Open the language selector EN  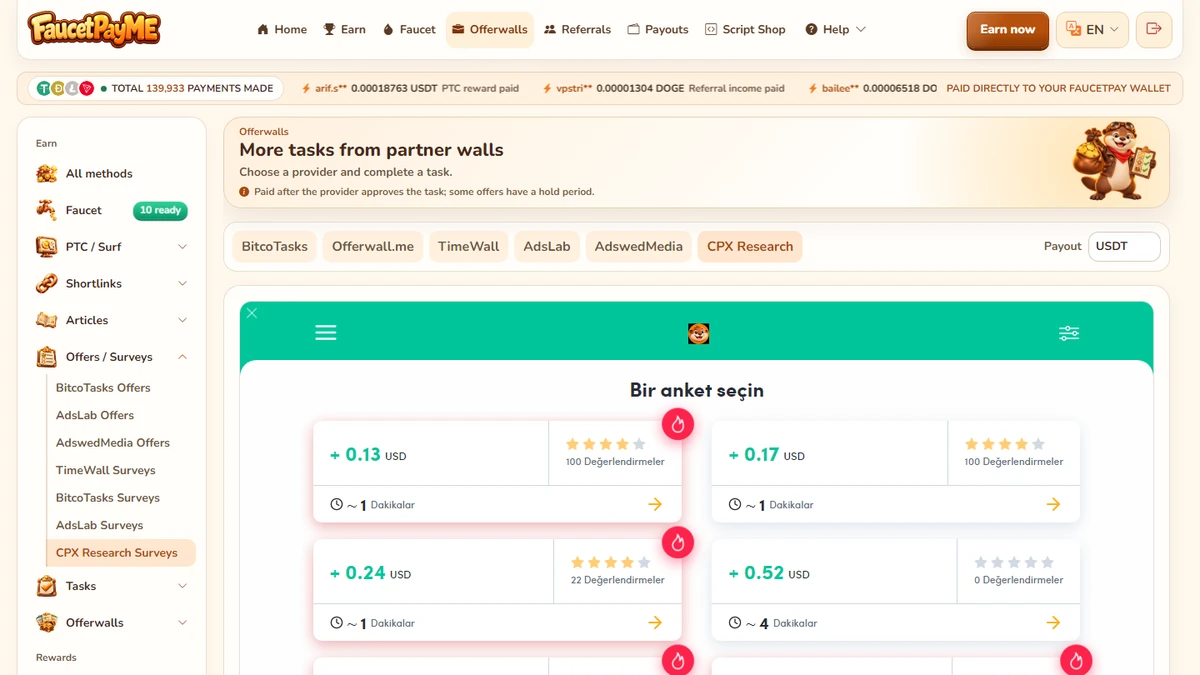pyautogui.click(x=1092, y=30)
